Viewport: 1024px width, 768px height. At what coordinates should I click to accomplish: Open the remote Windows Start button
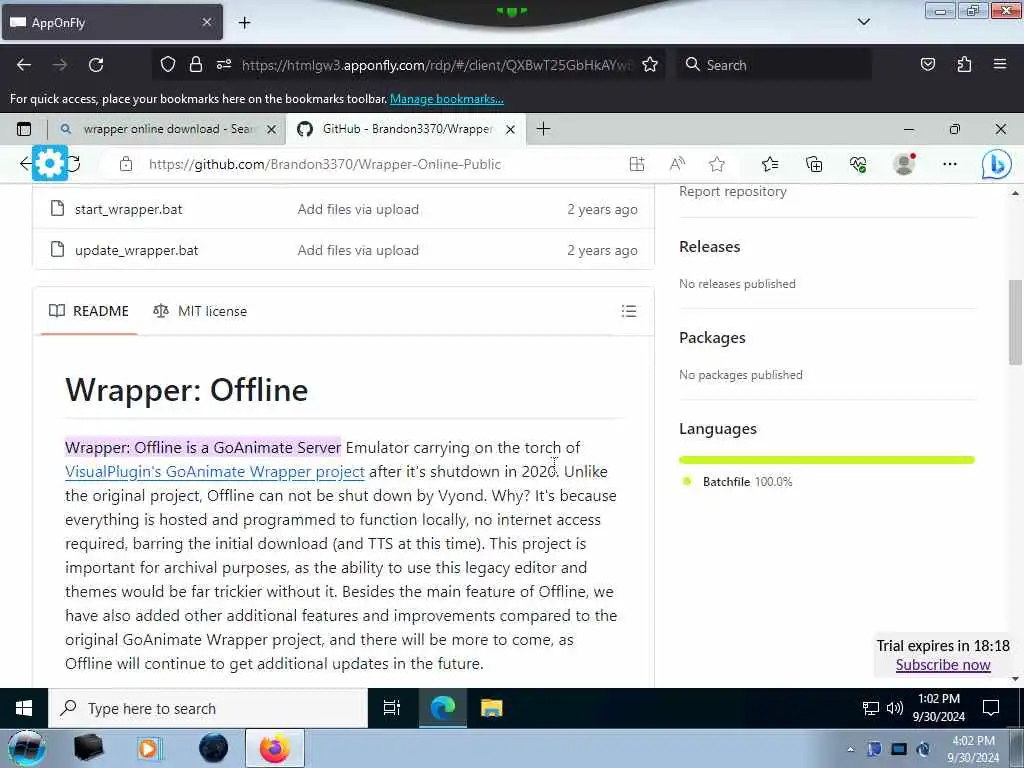click(x=24, y=709)
